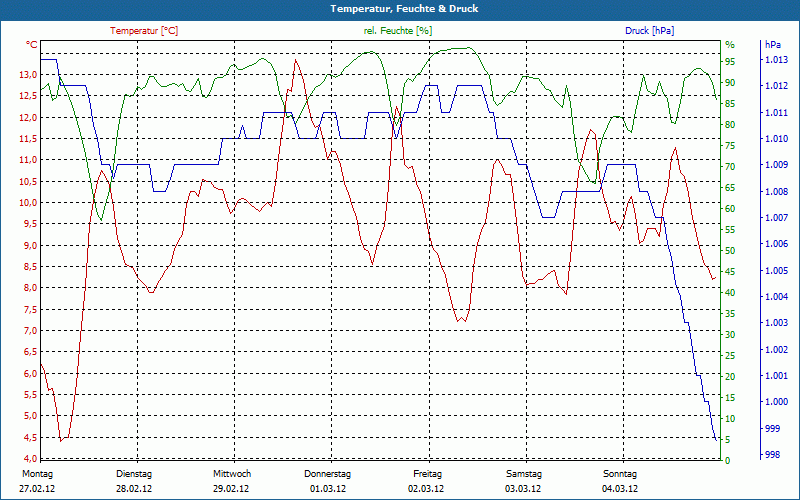Click the '27.02.12' date label
The height and width of the screenshot is (500, 800).
[37, 488]
